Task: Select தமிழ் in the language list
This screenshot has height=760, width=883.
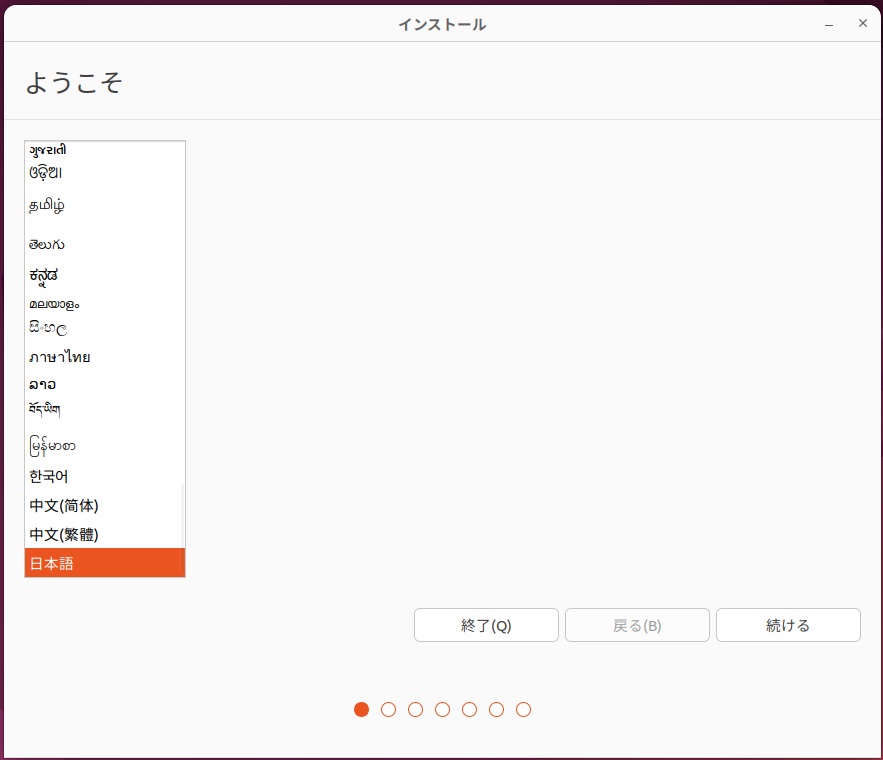Action: (x=105, y=205)
